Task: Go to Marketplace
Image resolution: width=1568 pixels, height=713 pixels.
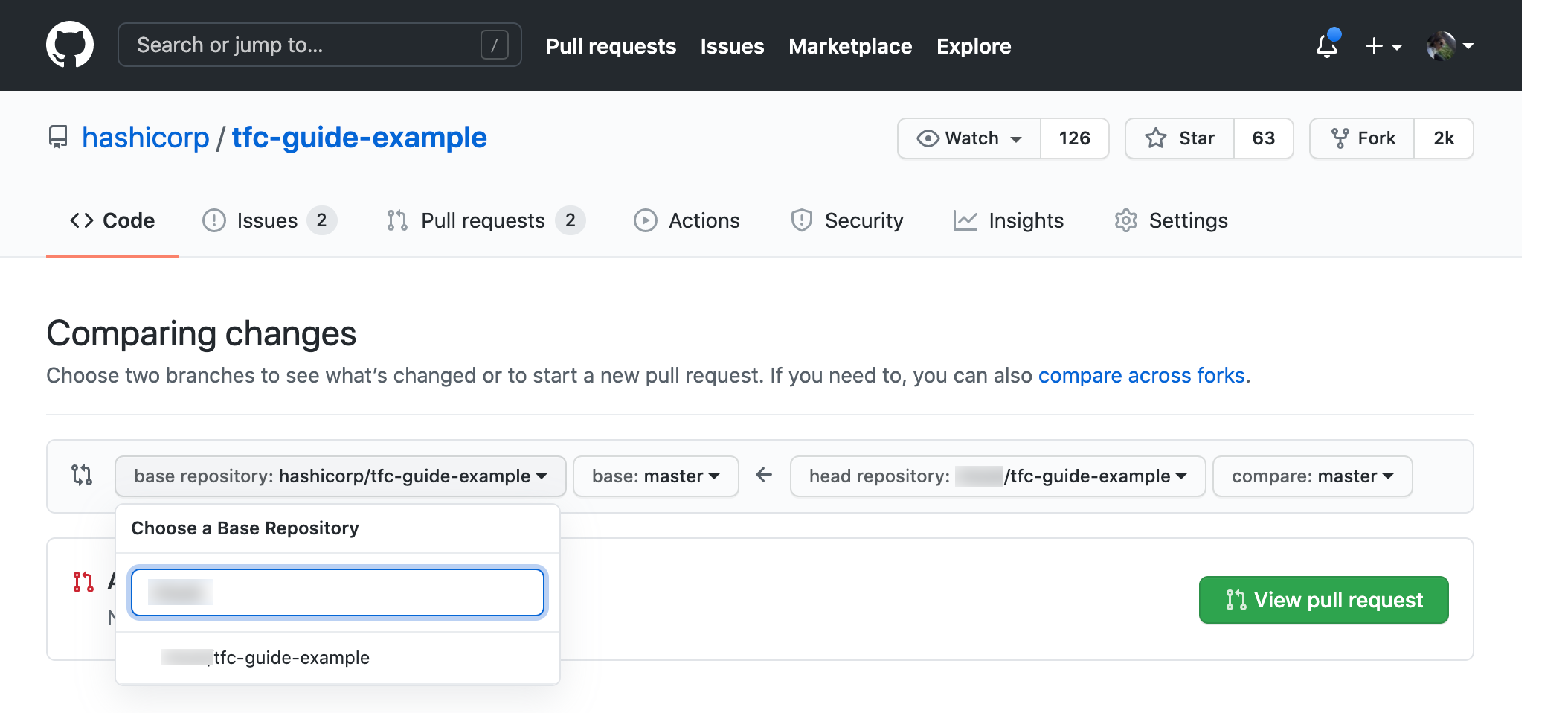Action: coord(850,46)
